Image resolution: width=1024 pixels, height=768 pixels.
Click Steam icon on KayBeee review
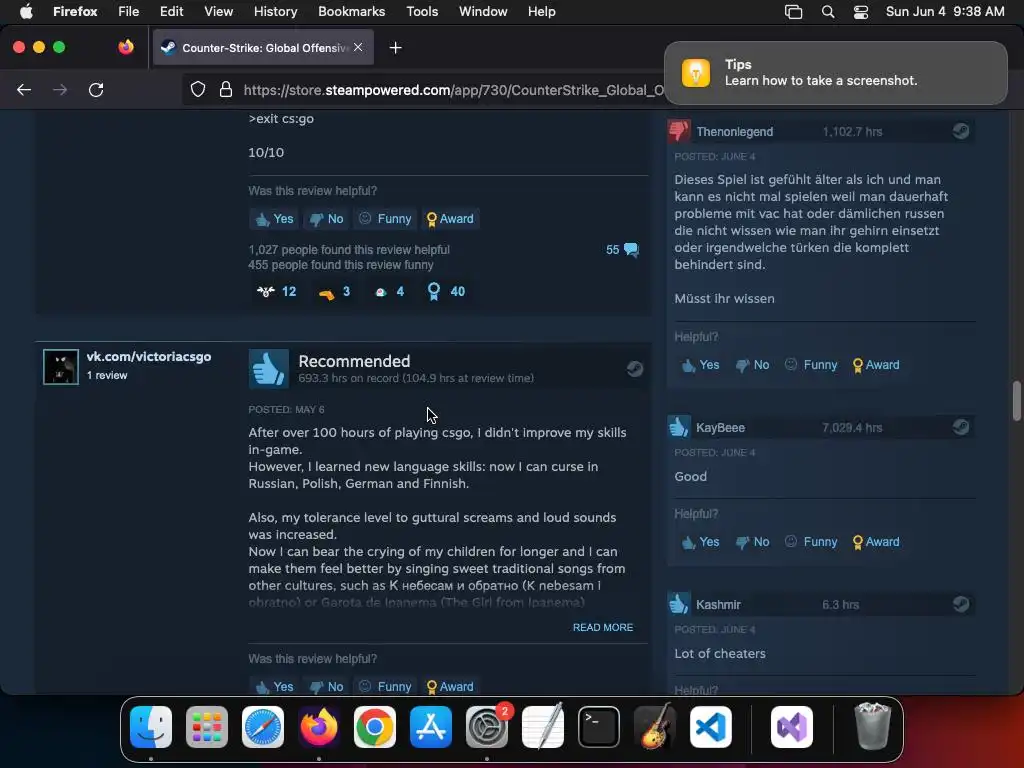click(960, 427)
